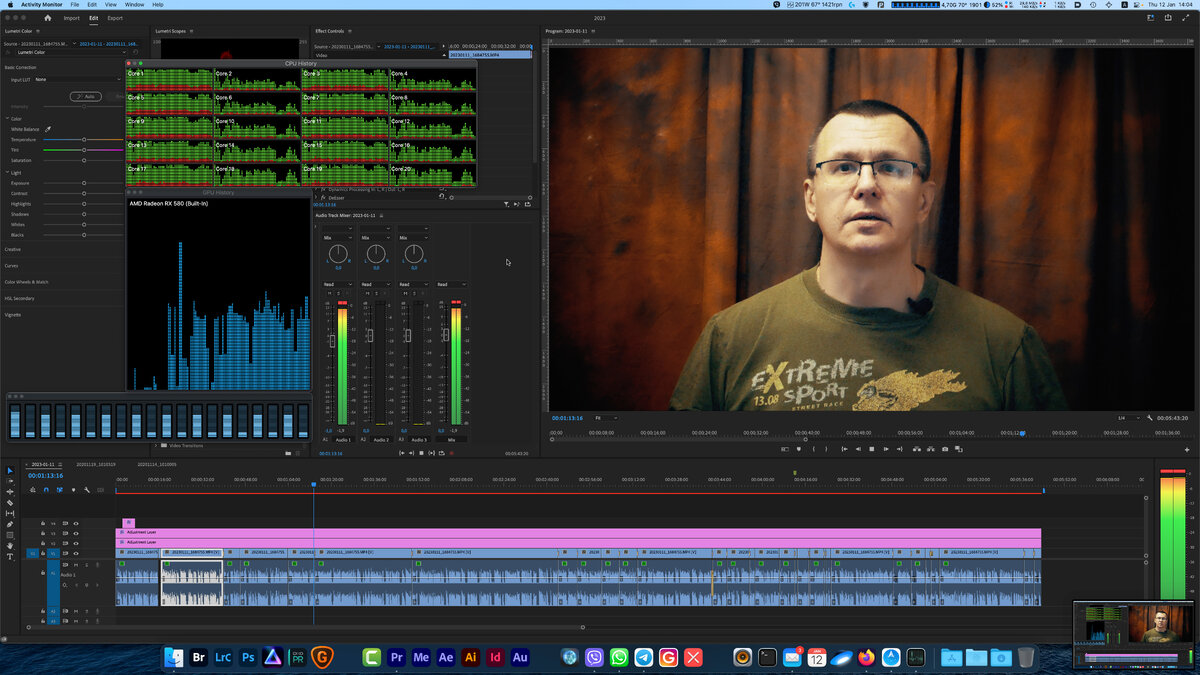Click the Audio 1 pan knob
Image resolution: width=1200 pixels, height=675 pixels.
point(338,254)
